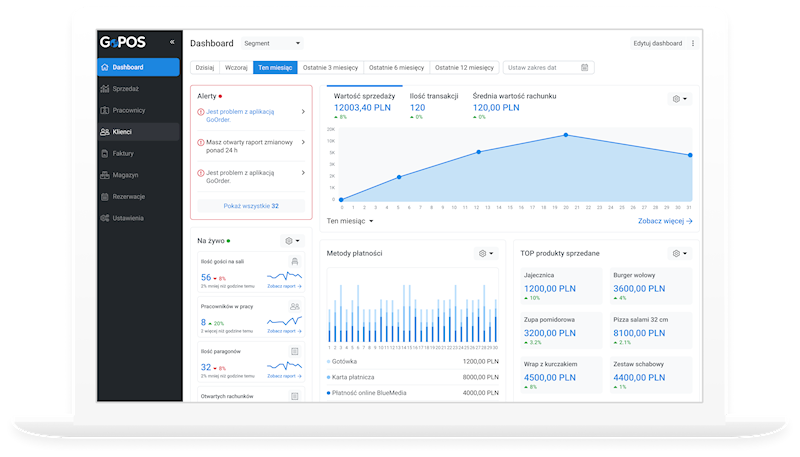Viewport: 800px width, 457px height.
Task: Switch to the Wczoraj tab
Action: [236, 67]
